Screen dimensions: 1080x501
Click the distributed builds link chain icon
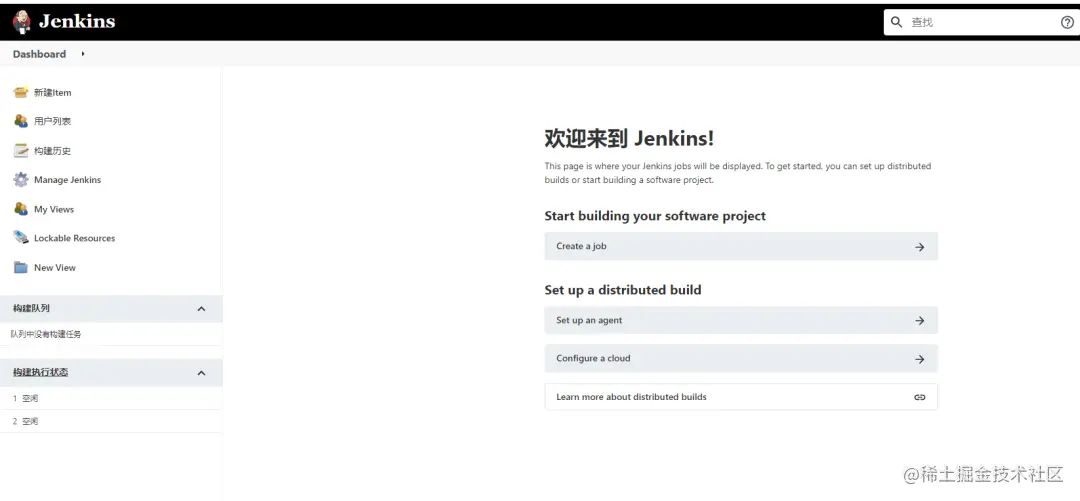point(920,397)
